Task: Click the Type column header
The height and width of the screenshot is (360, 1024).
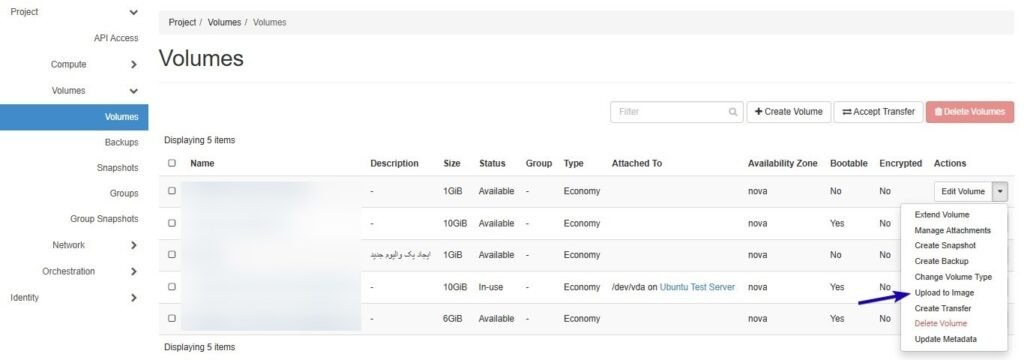Action: 573,163
